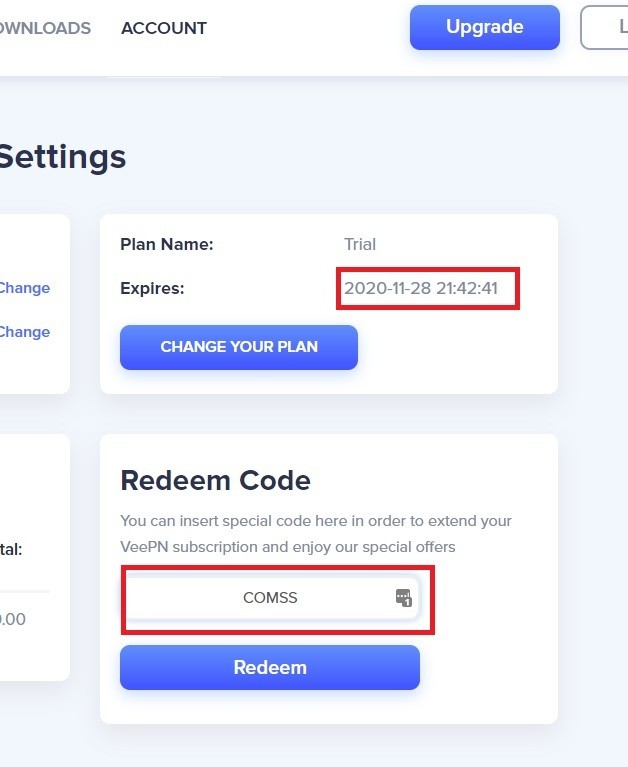This screenshot has height=767, width=628.
Task: Open the DOWNLOADS tab
Action: tap(45, 28)
